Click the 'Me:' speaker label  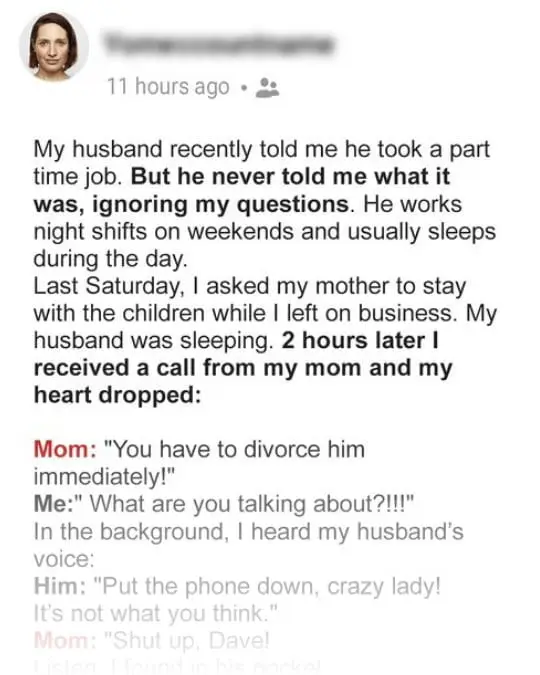(54, 504)
